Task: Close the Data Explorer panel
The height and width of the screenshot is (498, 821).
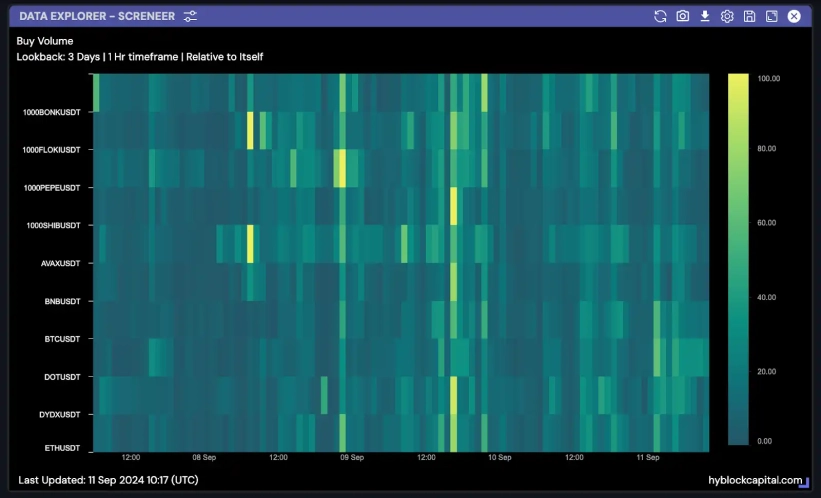Action: (x=794, y=16)
